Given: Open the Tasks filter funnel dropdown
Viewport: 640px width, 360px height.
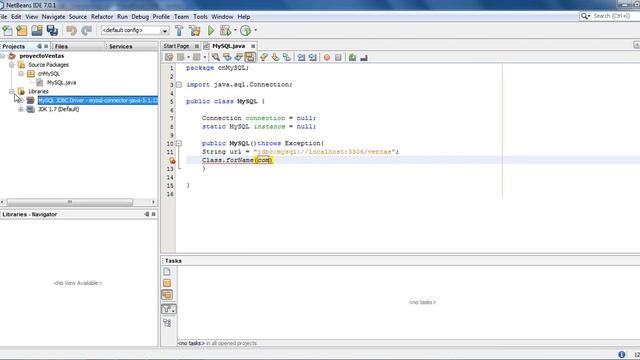Looking at the screenshot, I should pos(169,309).
